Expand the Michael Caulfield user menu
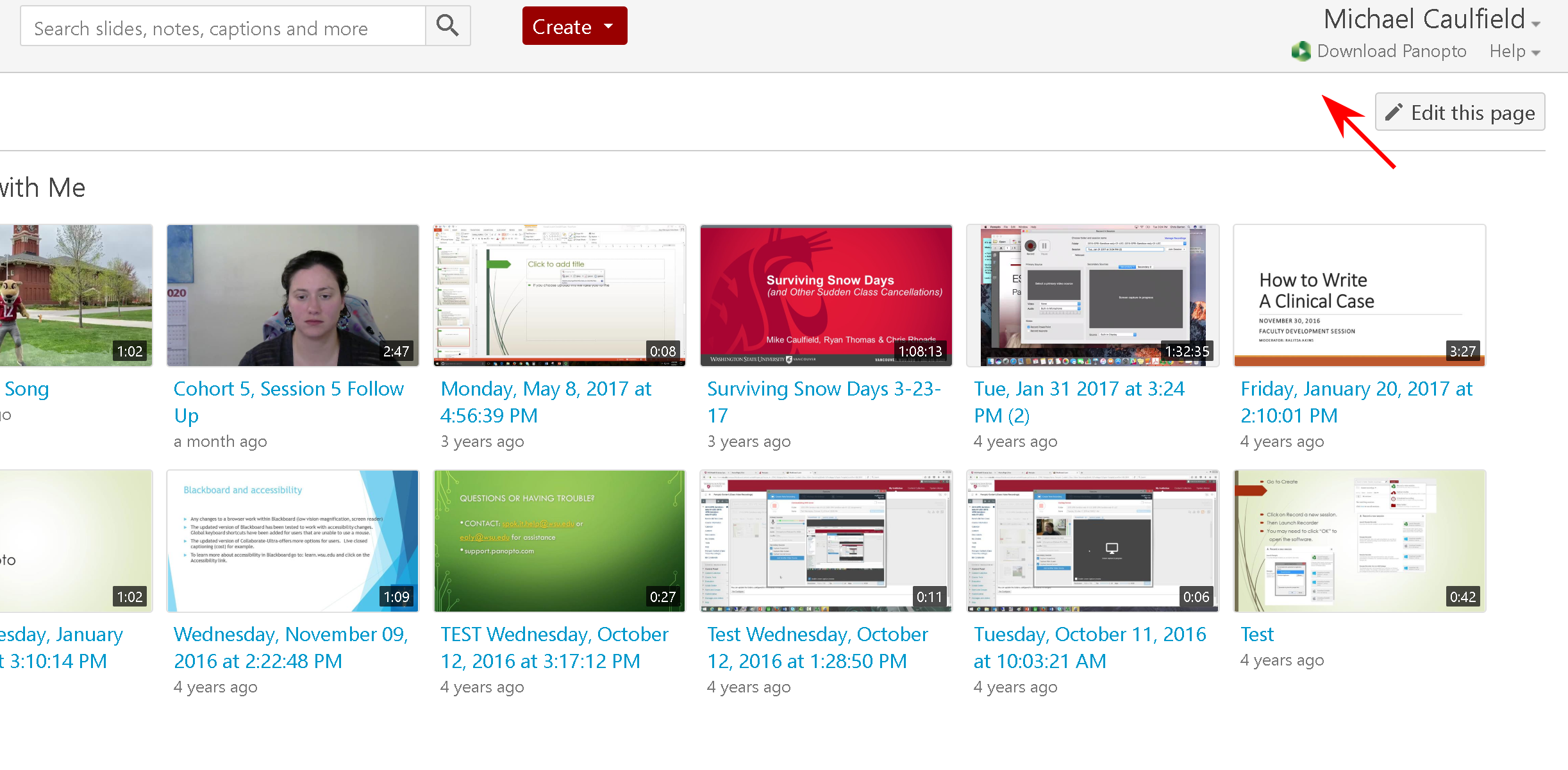1568x770 pixels. click(1431, 20)
